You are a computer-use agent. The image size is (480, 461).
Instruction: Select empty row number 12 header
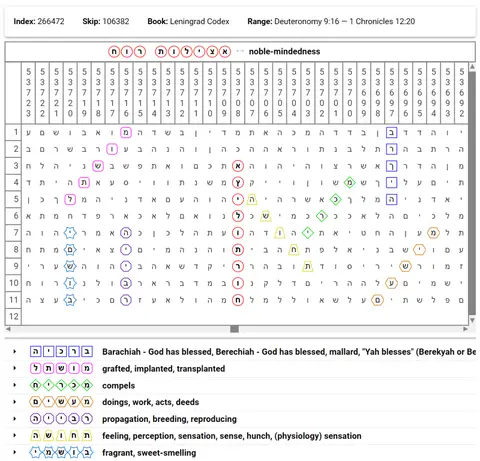pyautogui.click(x=13, y=316)
